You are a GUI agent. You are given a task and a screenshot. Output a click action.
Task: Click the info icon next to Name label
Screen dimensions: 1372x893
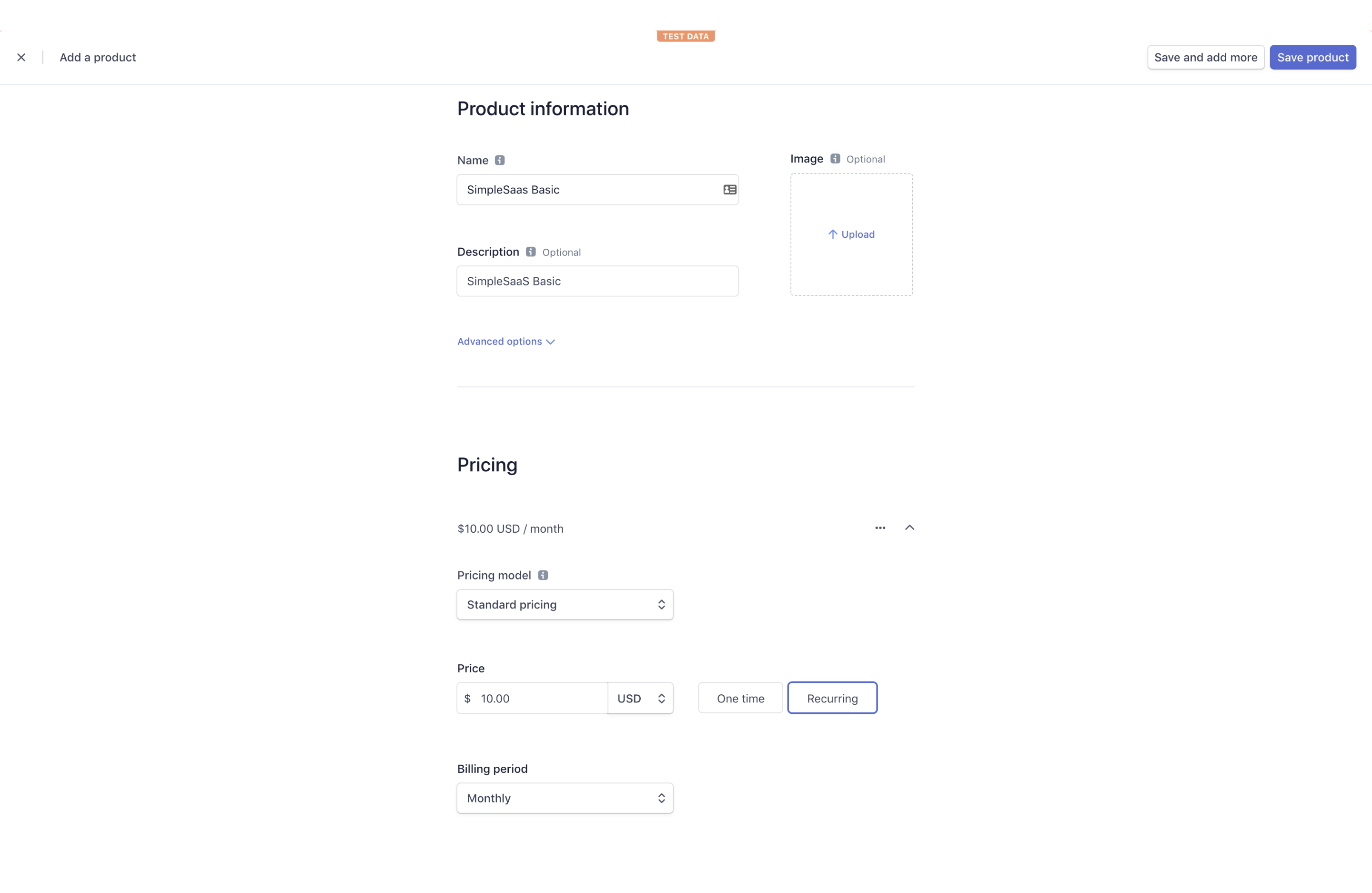pos(500,160)
